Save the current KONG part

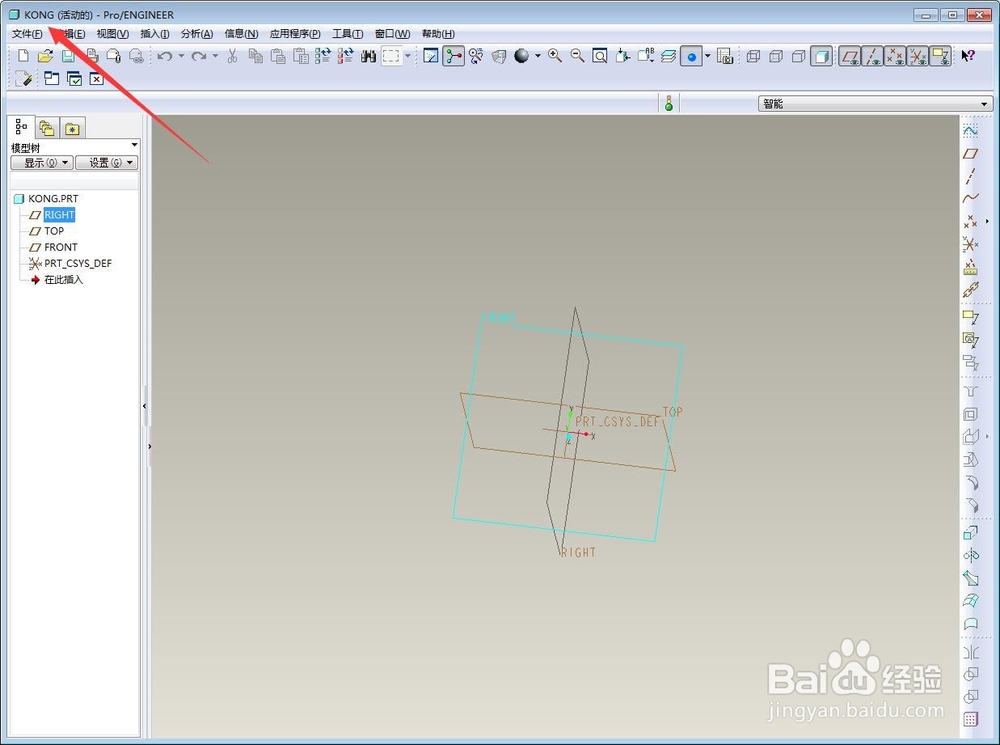click(x=68, y=56)
